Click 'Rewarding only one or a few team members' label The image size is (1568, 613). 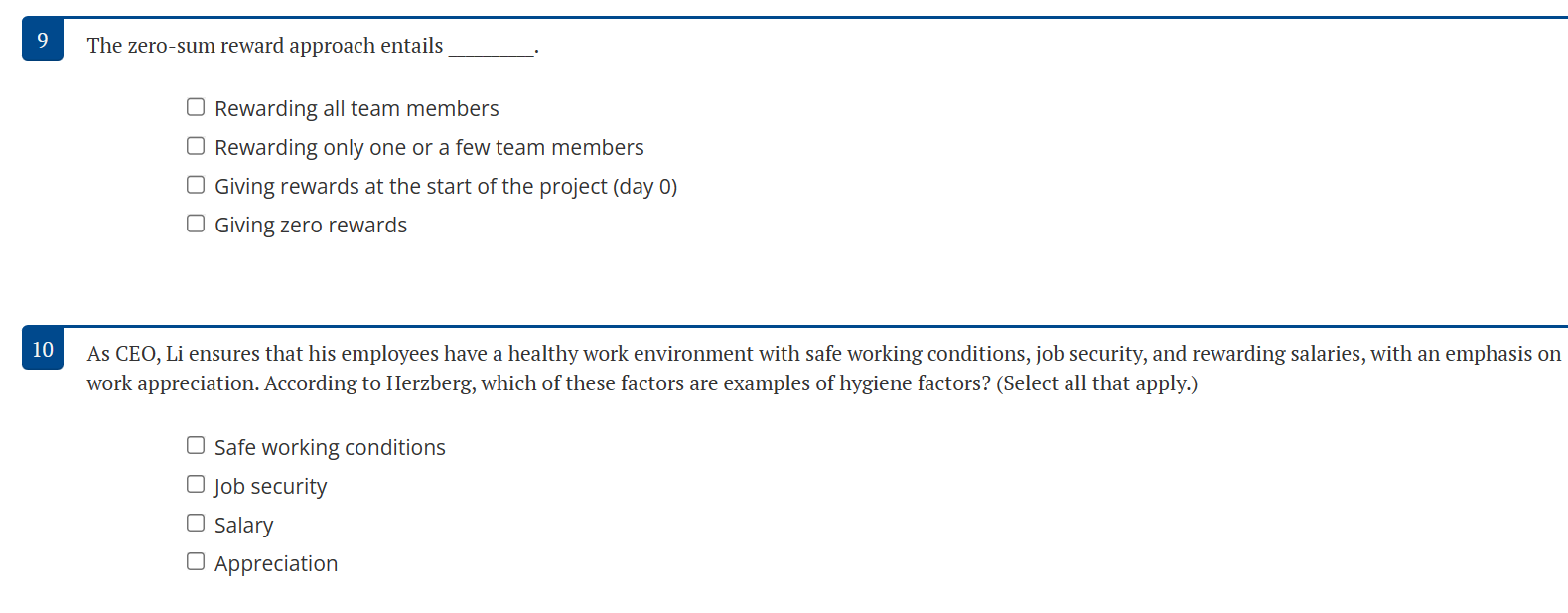(429, 147)
